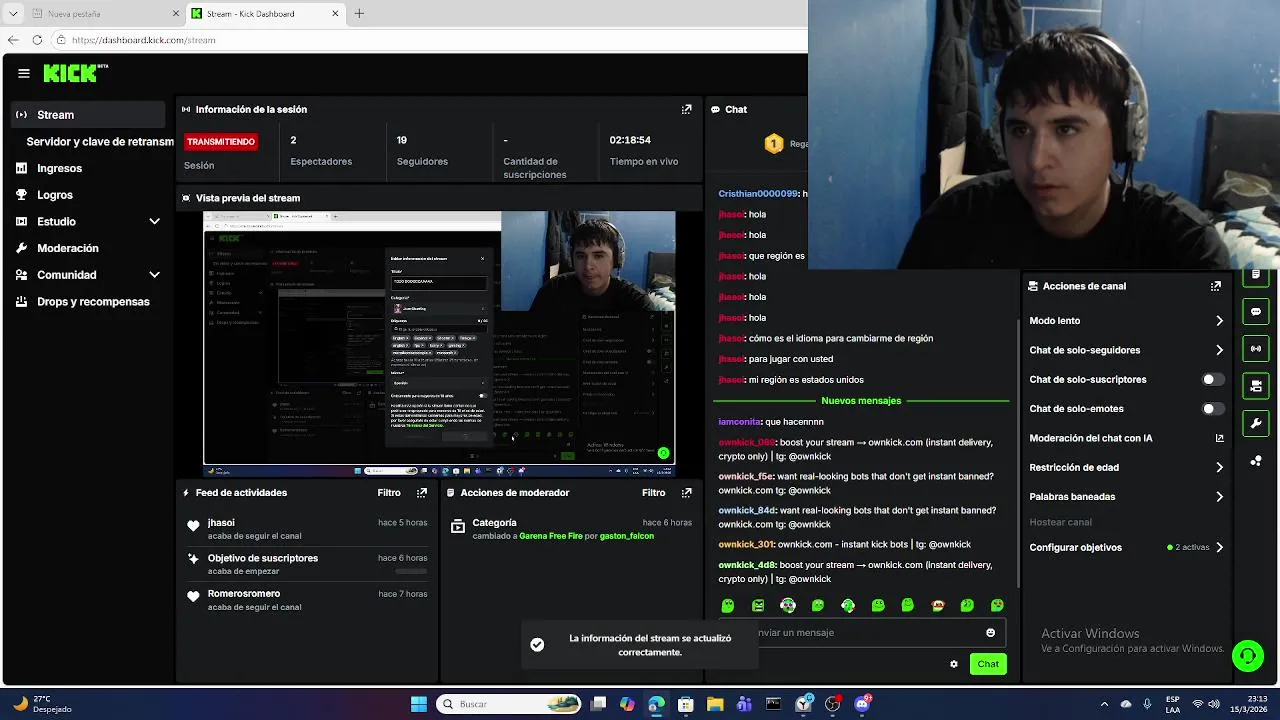Pop out the Información de la sesión panel

coord(686,109)
